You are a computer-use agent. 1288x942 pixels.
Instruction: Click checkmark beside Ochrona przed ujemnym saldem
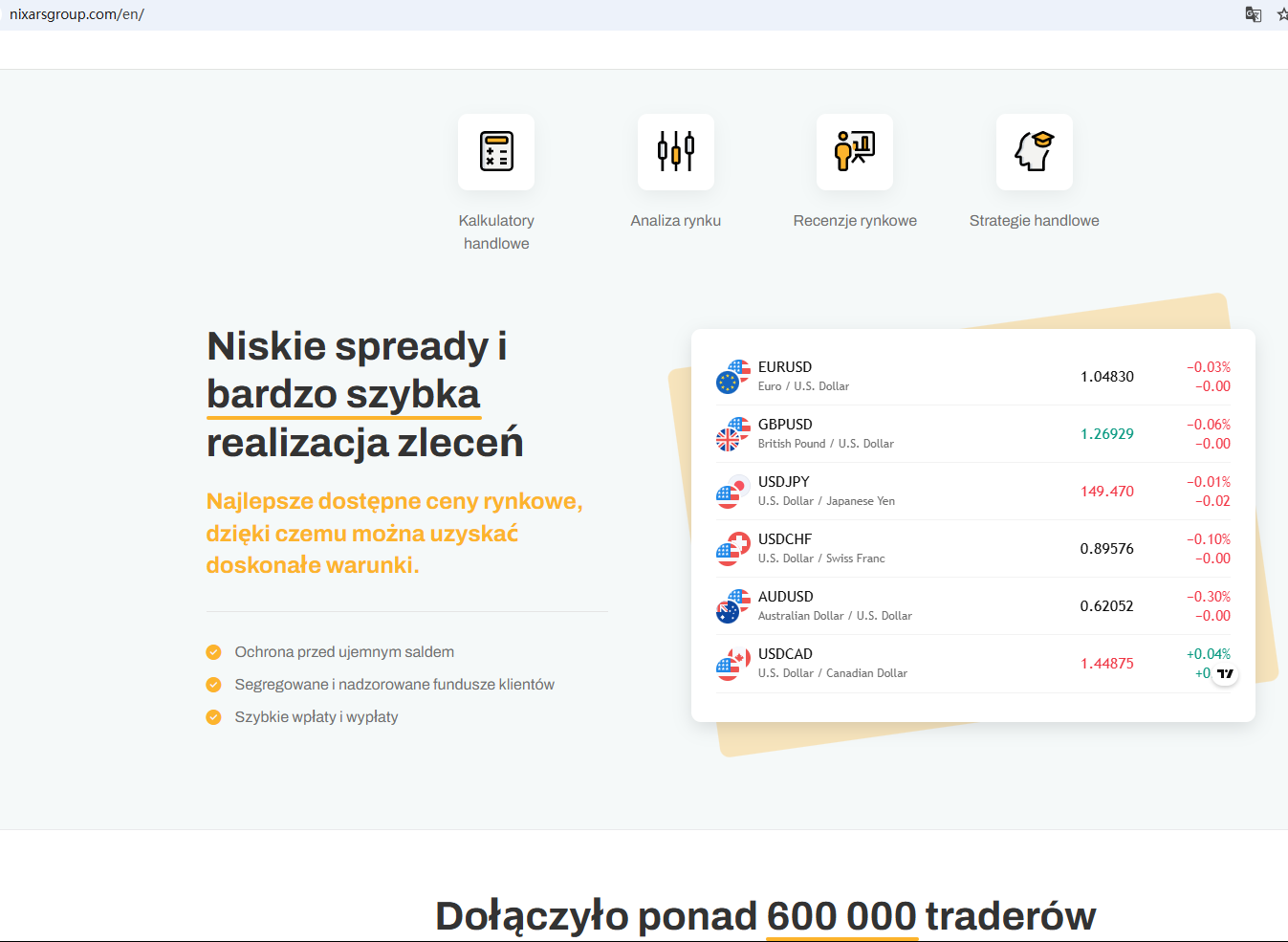click(214, 652)
